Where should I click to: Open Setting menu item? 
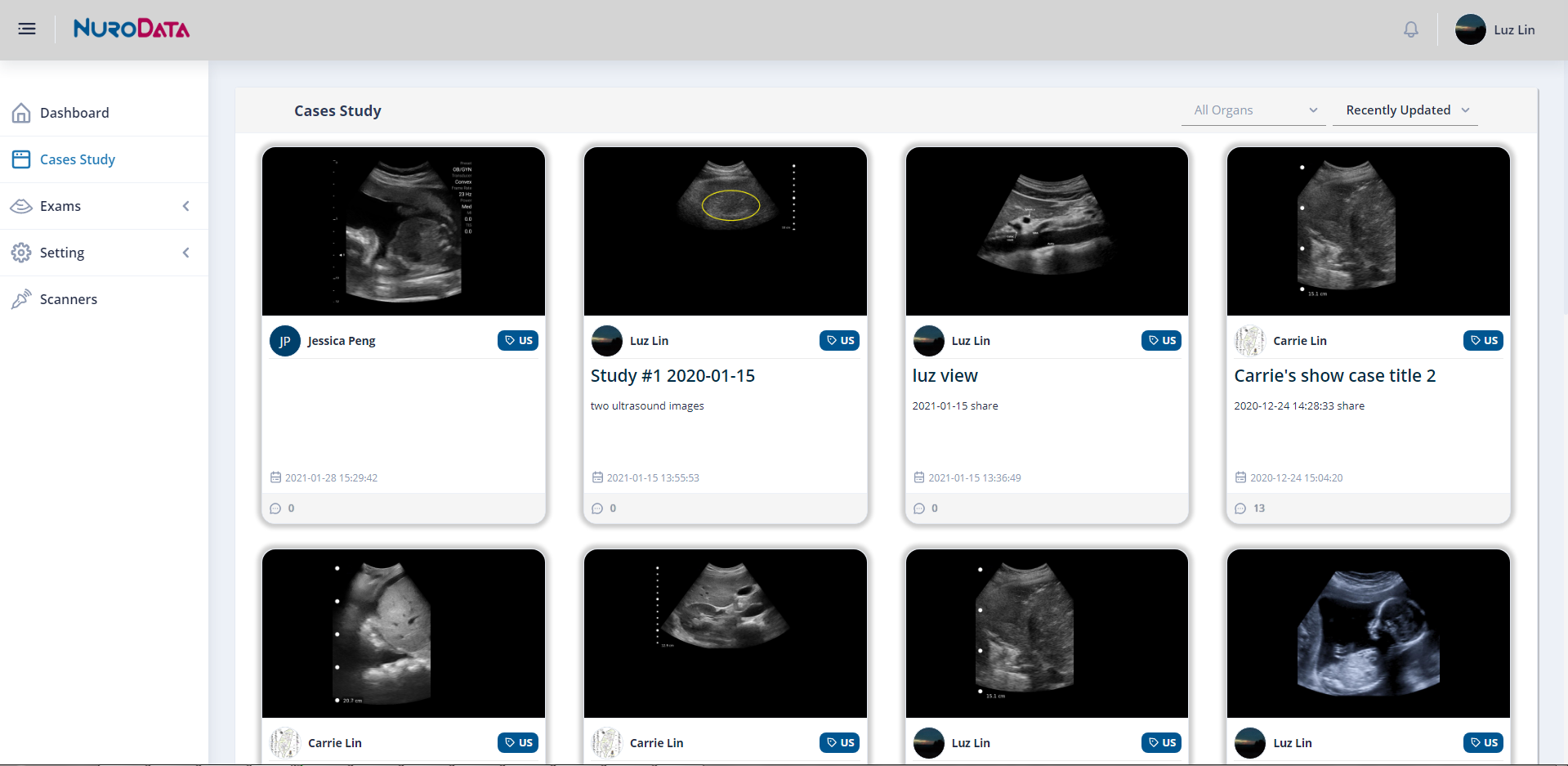[x=104, y=253]
